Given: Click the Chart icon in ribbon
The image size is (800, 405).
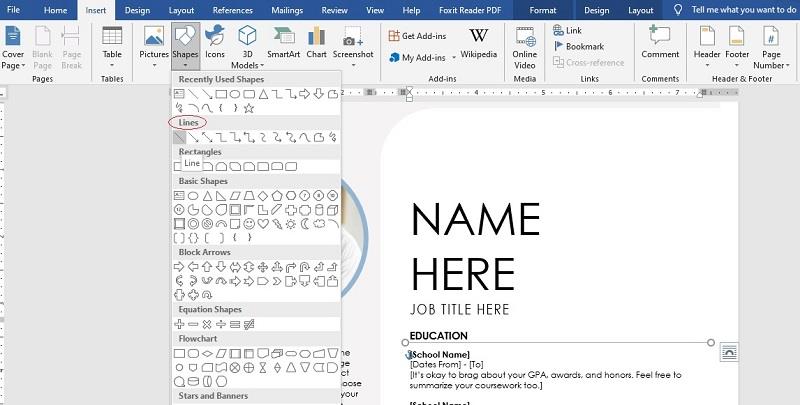Looking at the screenshot, I should click(x=316, y=44).
